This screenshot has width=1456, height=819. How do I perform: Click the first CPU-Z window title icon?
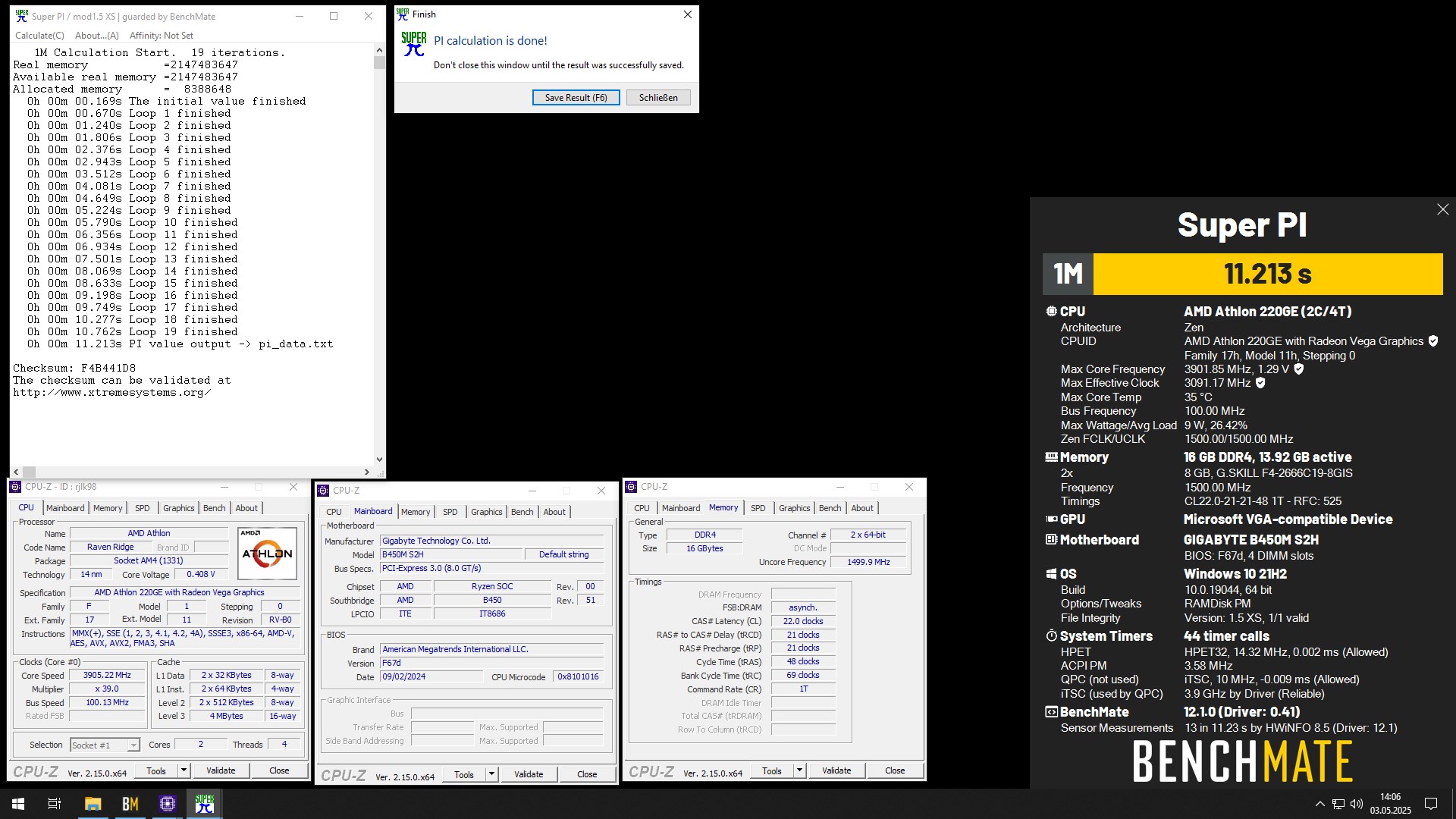point(15,487)
